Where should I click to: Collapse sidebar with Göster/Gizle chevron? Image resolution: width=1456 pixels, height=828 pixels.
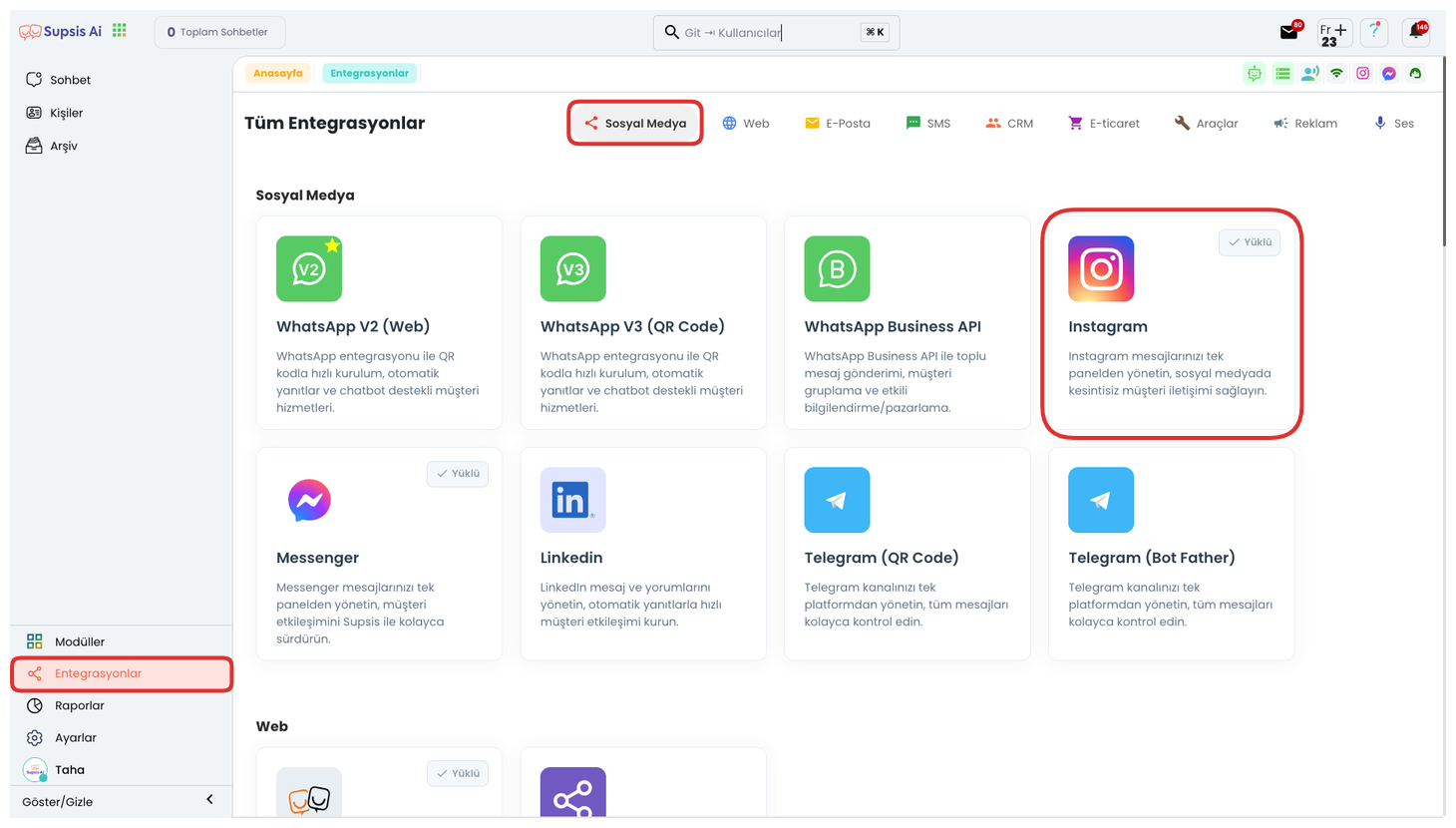(209, 800)
